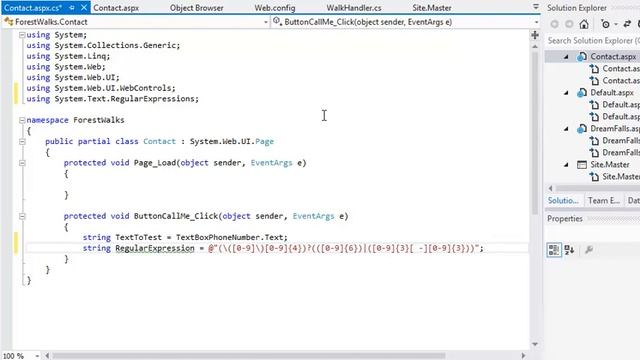Screen dimensions: 640x360
Task: Select Site.Master node in Solution Explorer
Action: (610, 165)
